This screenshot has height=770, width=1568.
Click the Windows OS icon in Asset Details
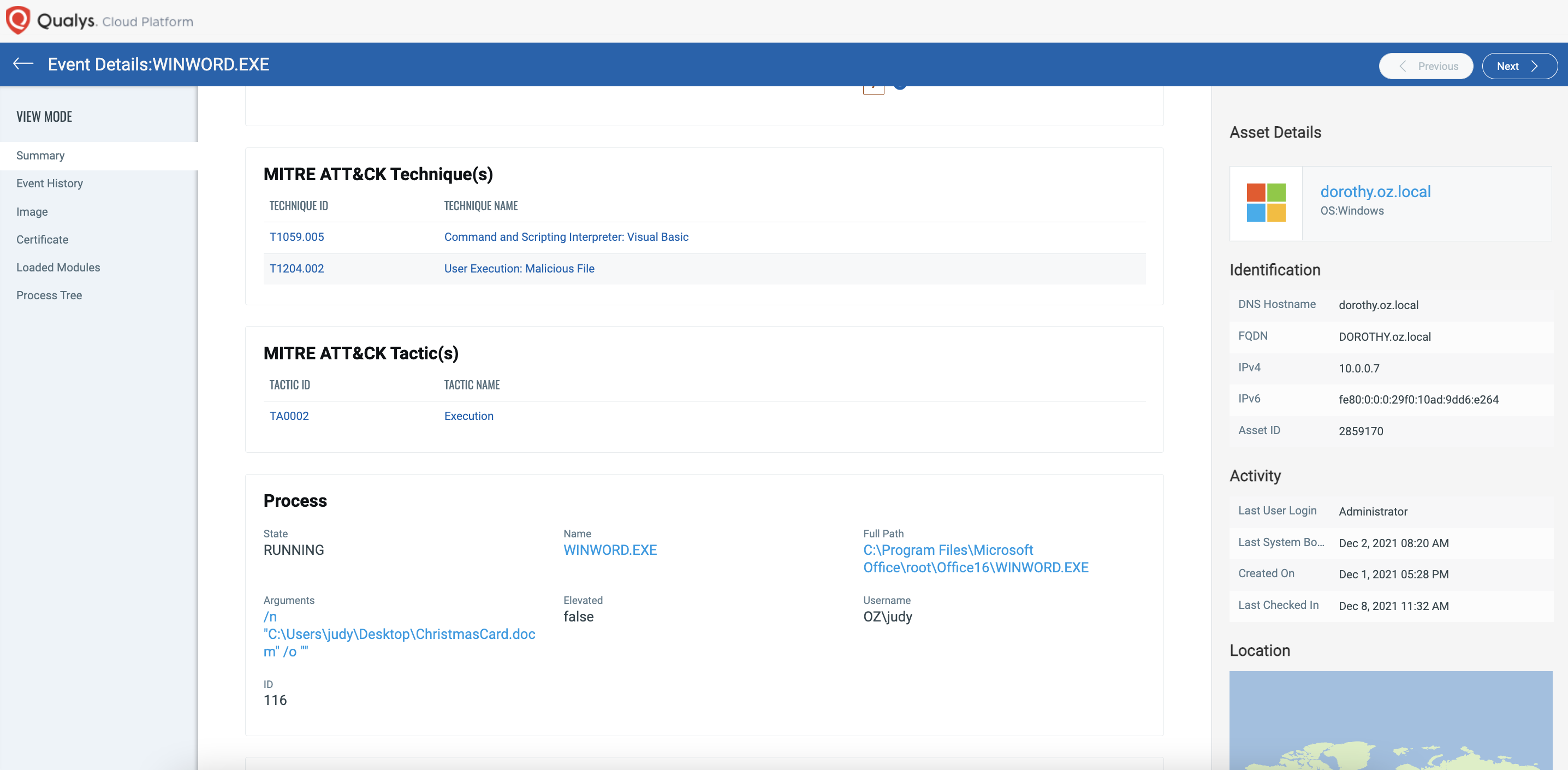(x=1268, y=203)
